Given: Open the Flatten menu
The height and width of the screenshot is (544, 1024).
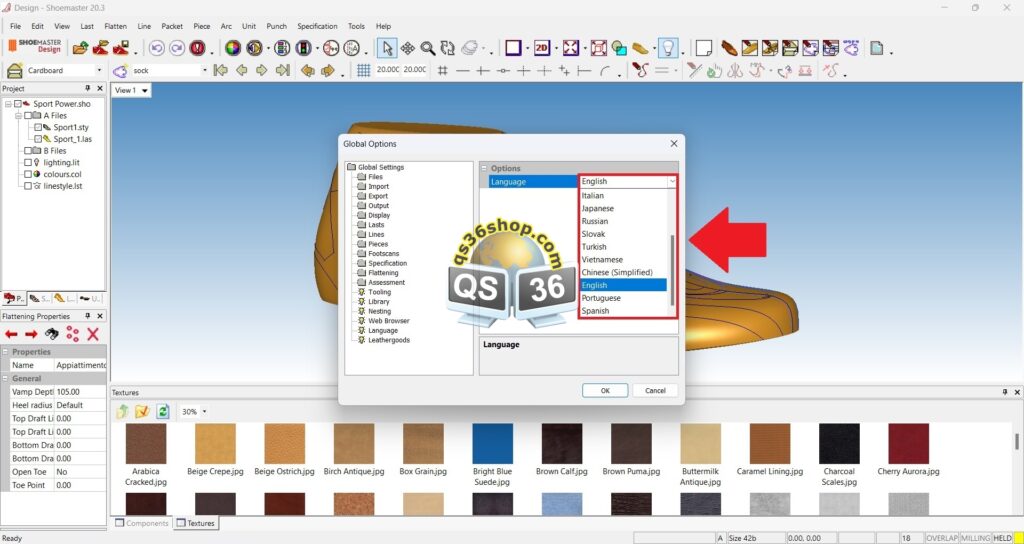Looking at the screenshot, I should 115,25.
